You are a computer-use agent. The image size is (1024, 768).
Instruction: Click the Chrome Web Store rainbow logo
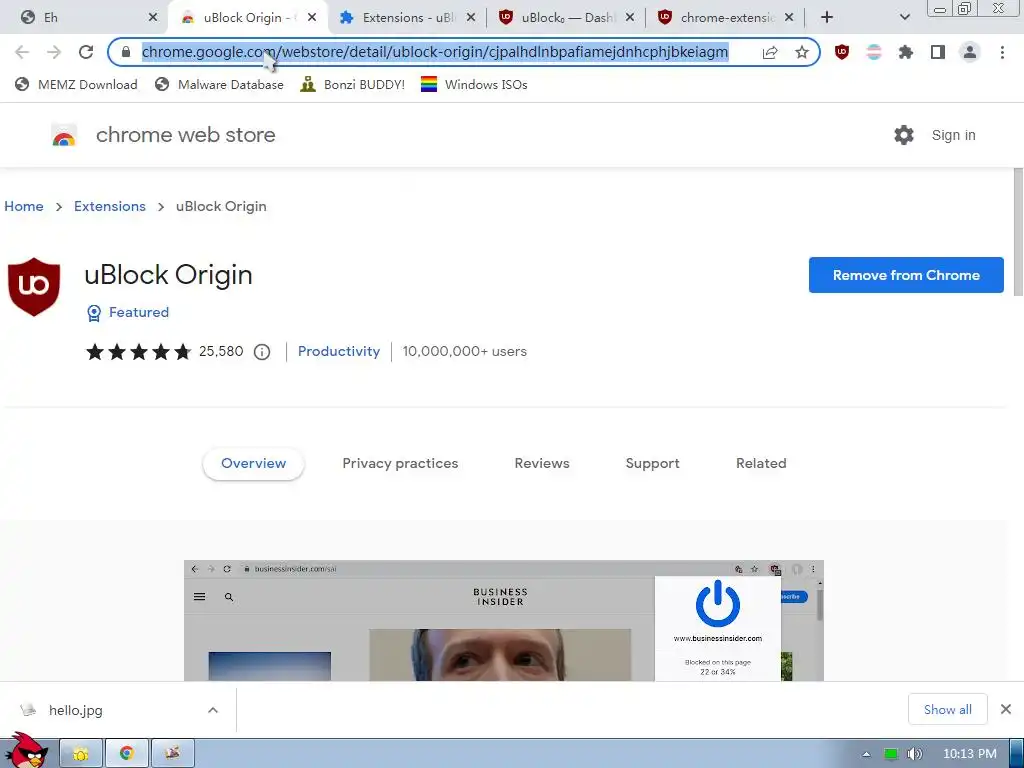coord(64,135)
